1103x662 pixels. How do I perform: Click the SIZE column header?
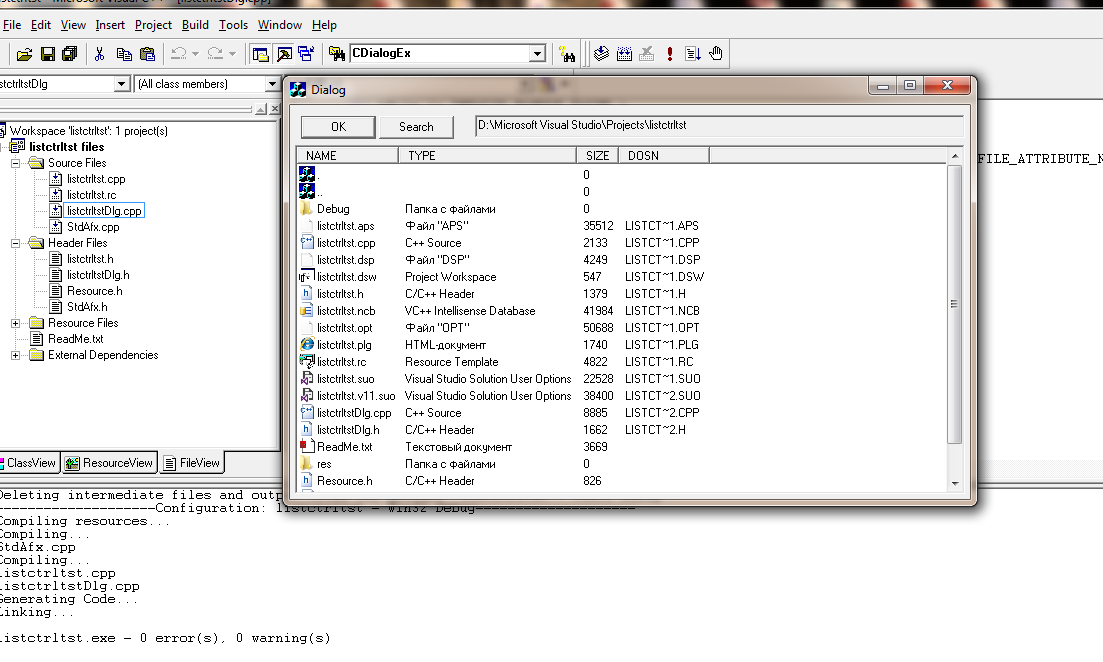pyautogui.click(x=597, y=155)
